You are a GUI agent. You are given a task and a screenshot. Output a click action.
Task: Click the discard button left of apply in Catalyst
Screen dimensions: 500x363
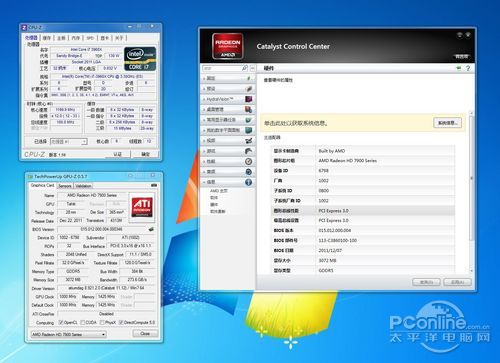point(426,282)
